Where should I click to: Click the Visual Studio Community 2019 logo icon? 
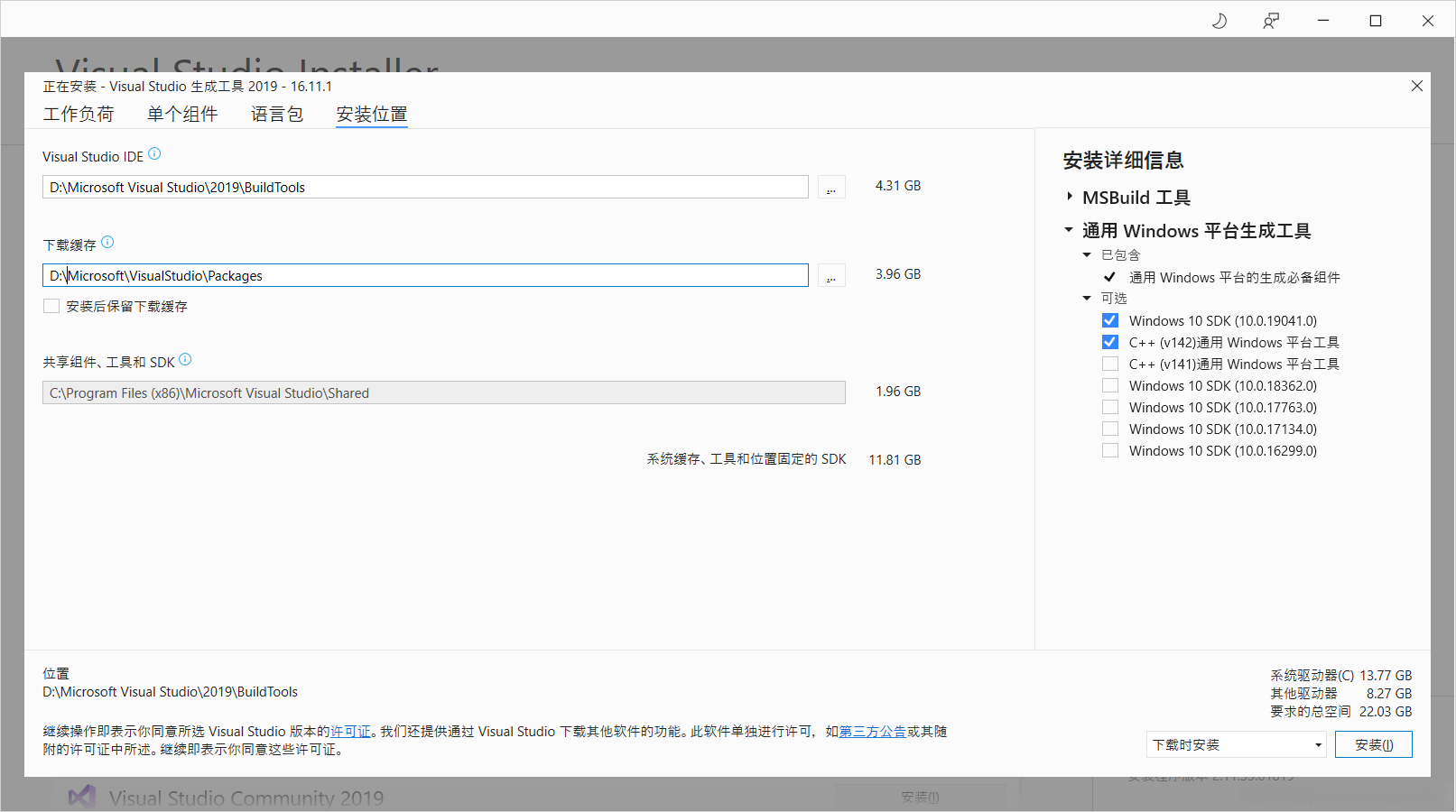click(82, 797)
